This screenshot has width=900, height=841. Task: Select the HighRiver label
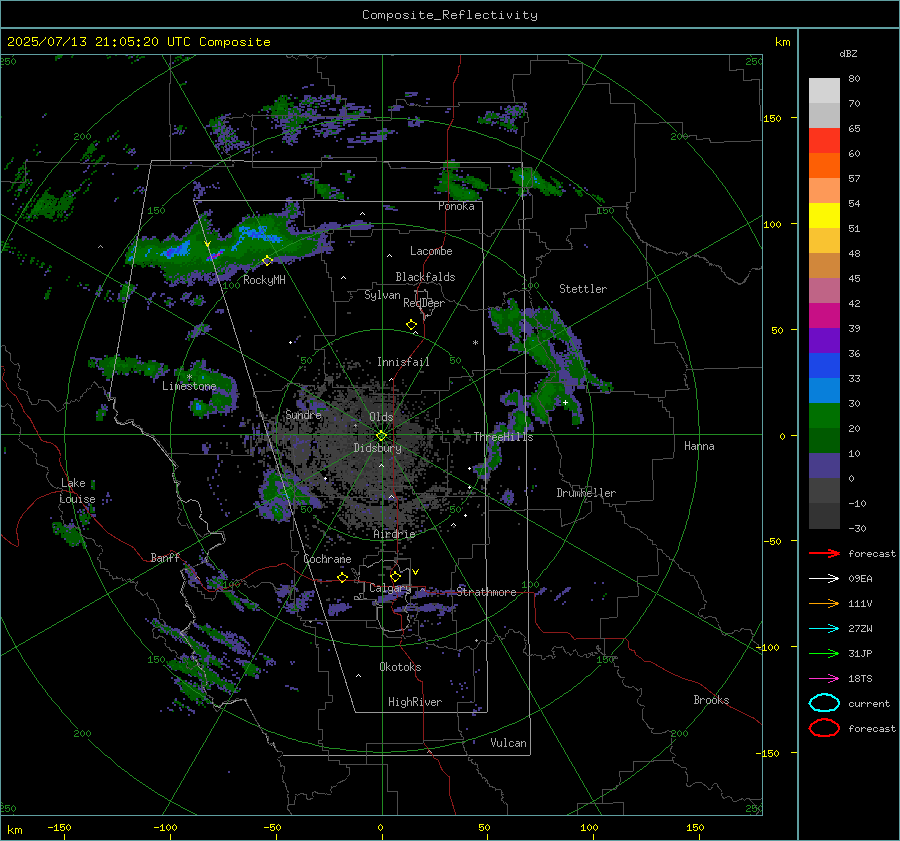pos(415,702)
